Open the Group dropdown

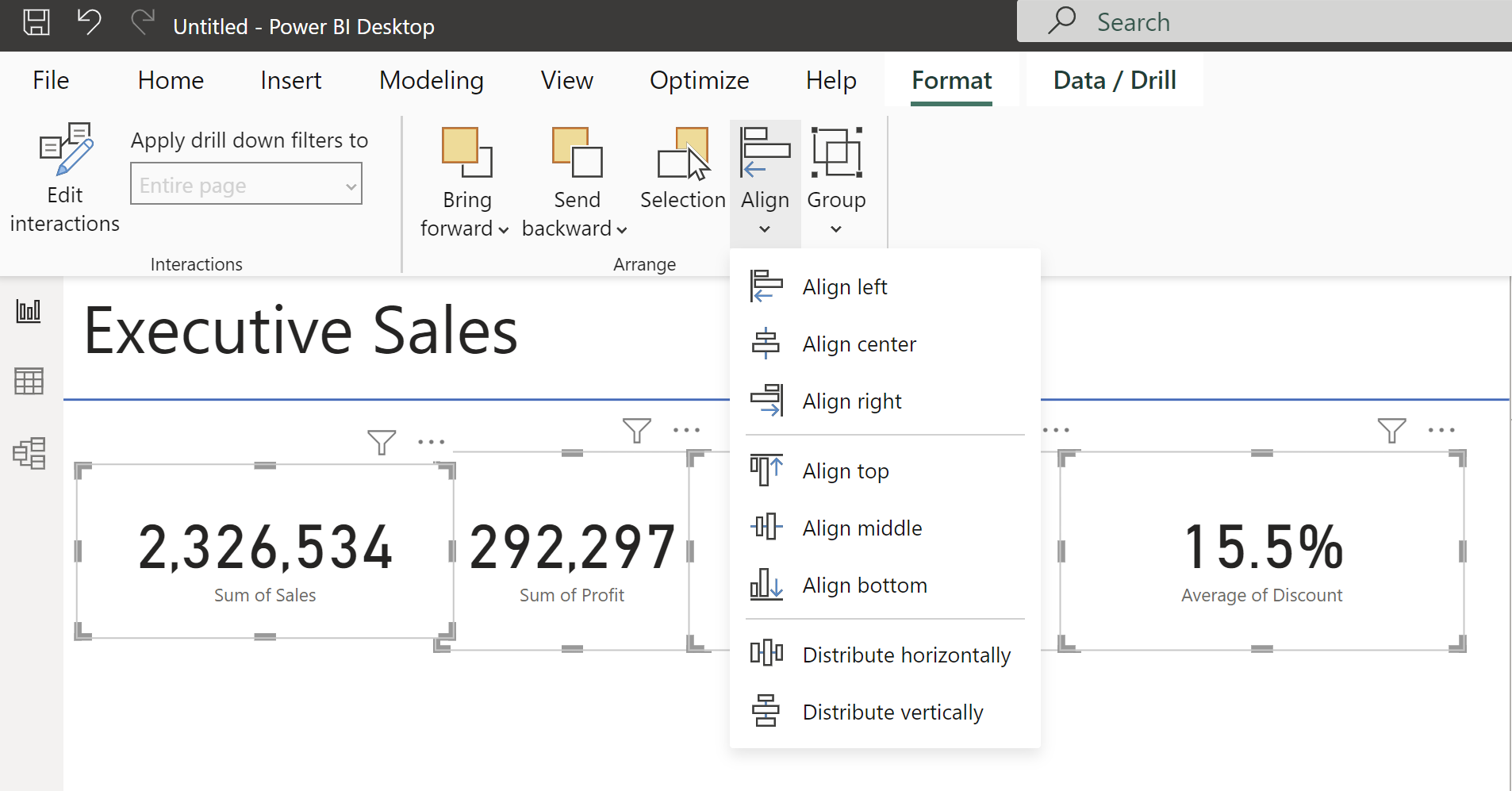(836, 181)
